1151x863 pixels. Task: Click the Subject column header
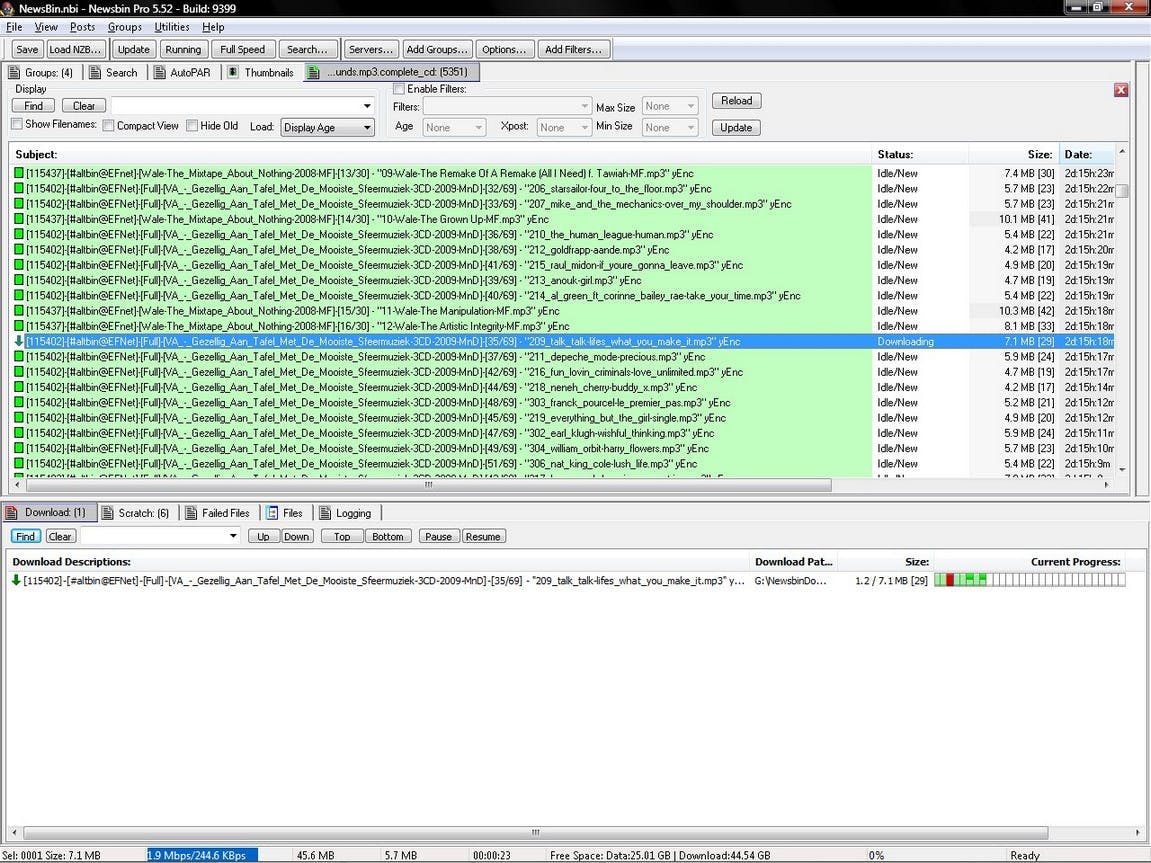(x=440, y=154)
